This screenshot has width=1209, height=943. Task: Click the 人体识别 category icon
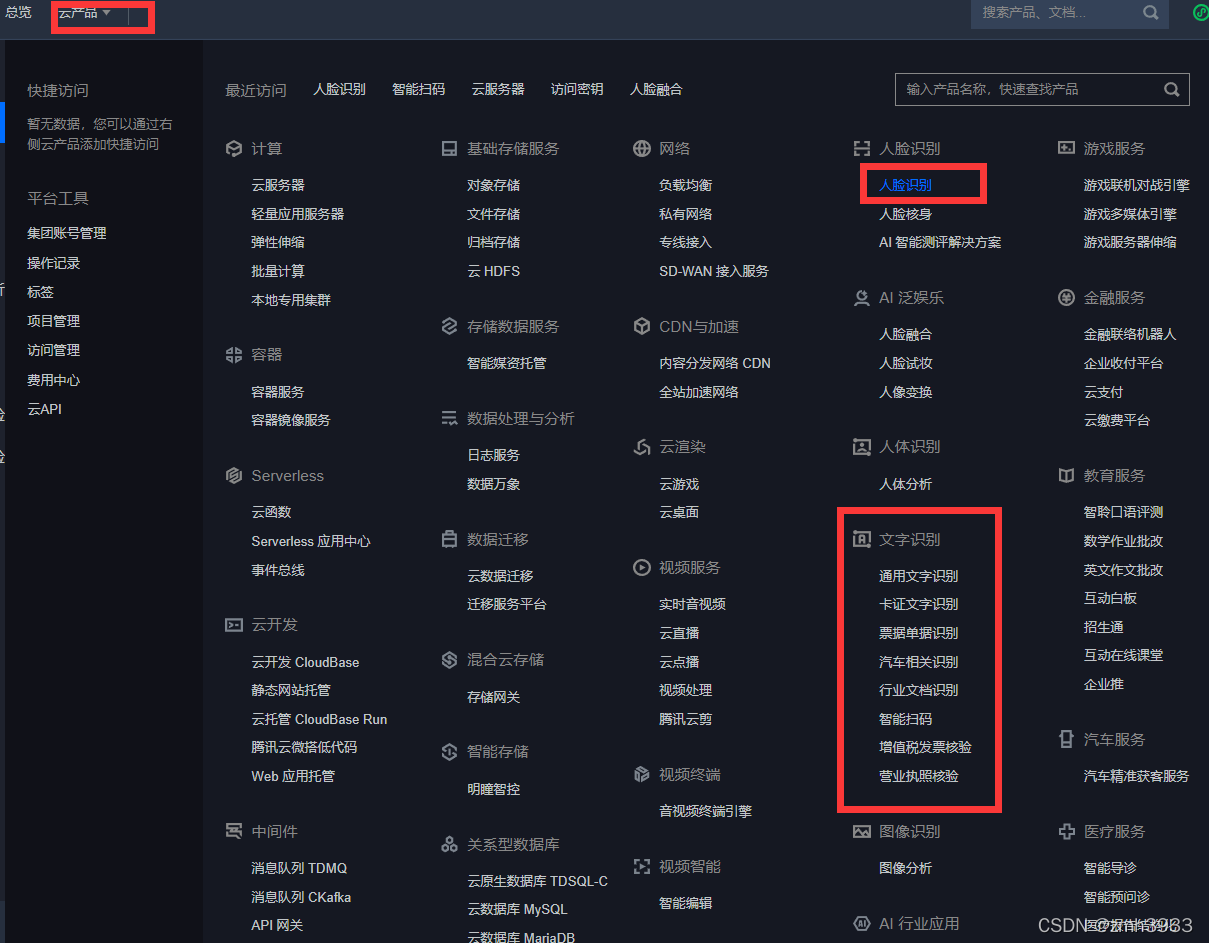tap(861, 447)
